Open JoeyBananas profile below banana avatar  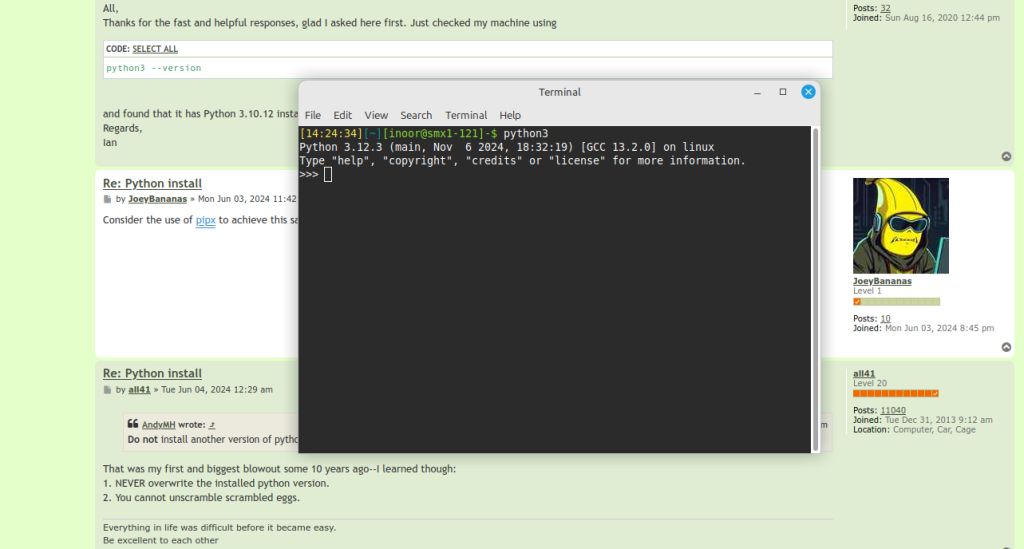coord(882,281)
